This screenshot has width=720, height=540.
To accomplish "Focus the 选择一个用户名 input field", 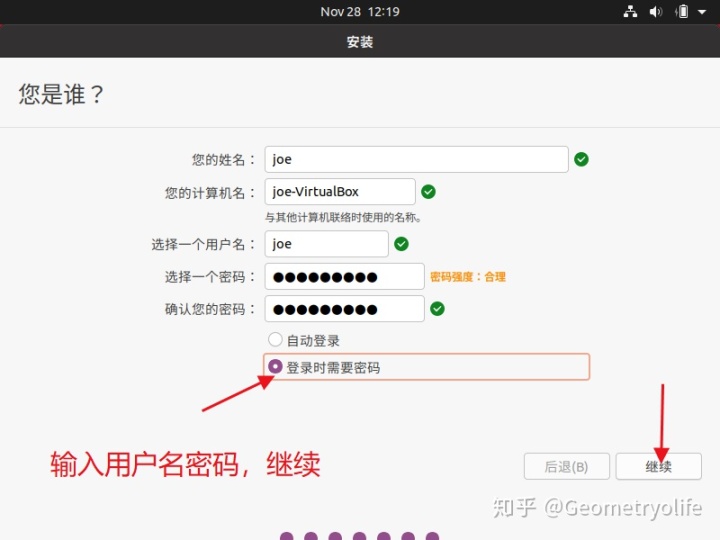I will 326,244.
